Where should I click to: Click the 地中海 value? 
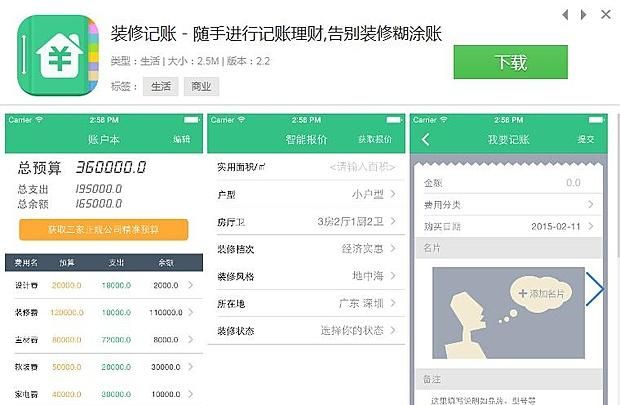tap(368, 276)
